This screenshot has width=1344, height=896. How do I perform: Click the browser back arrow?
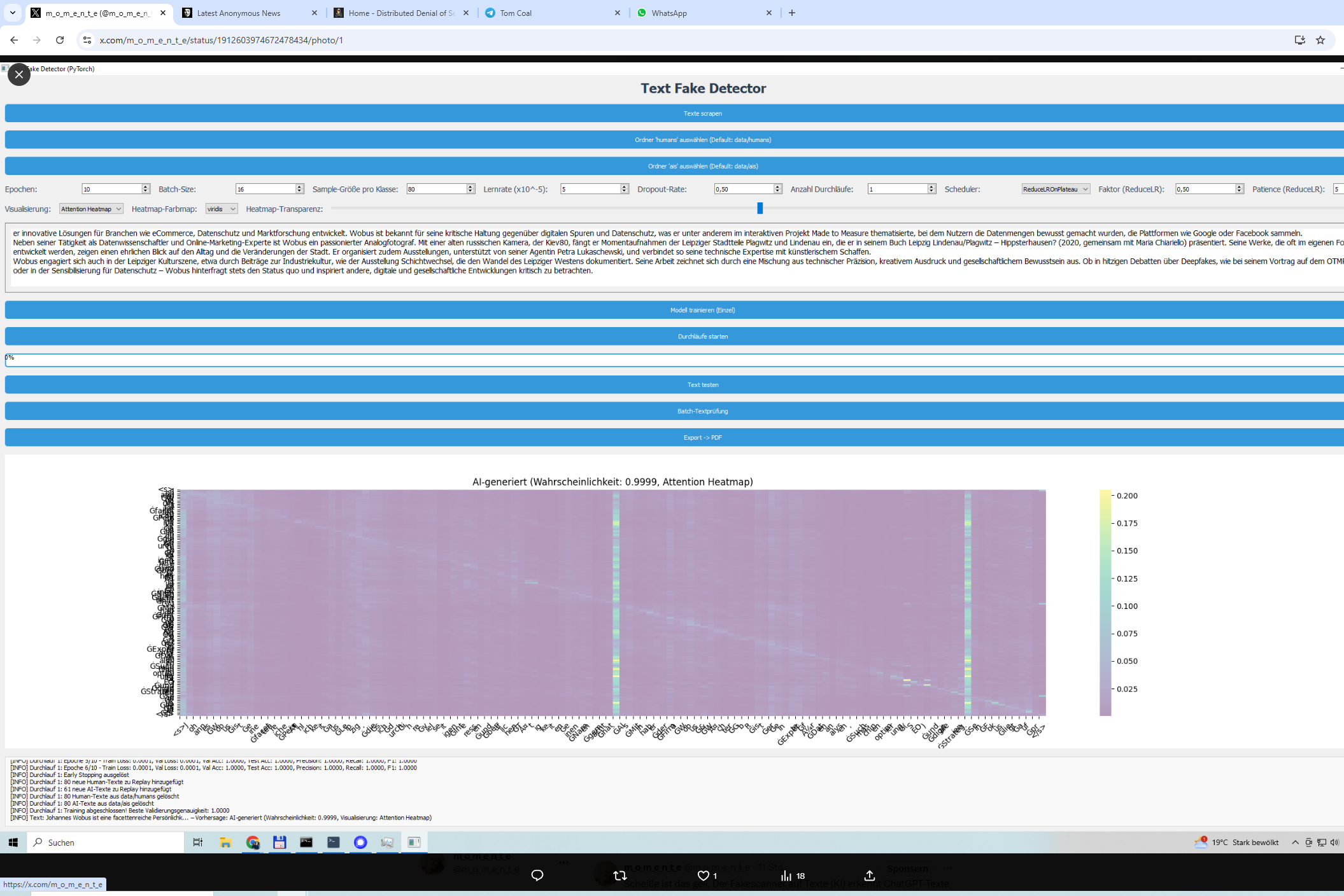pyautogui.click(x=14, y=40)
